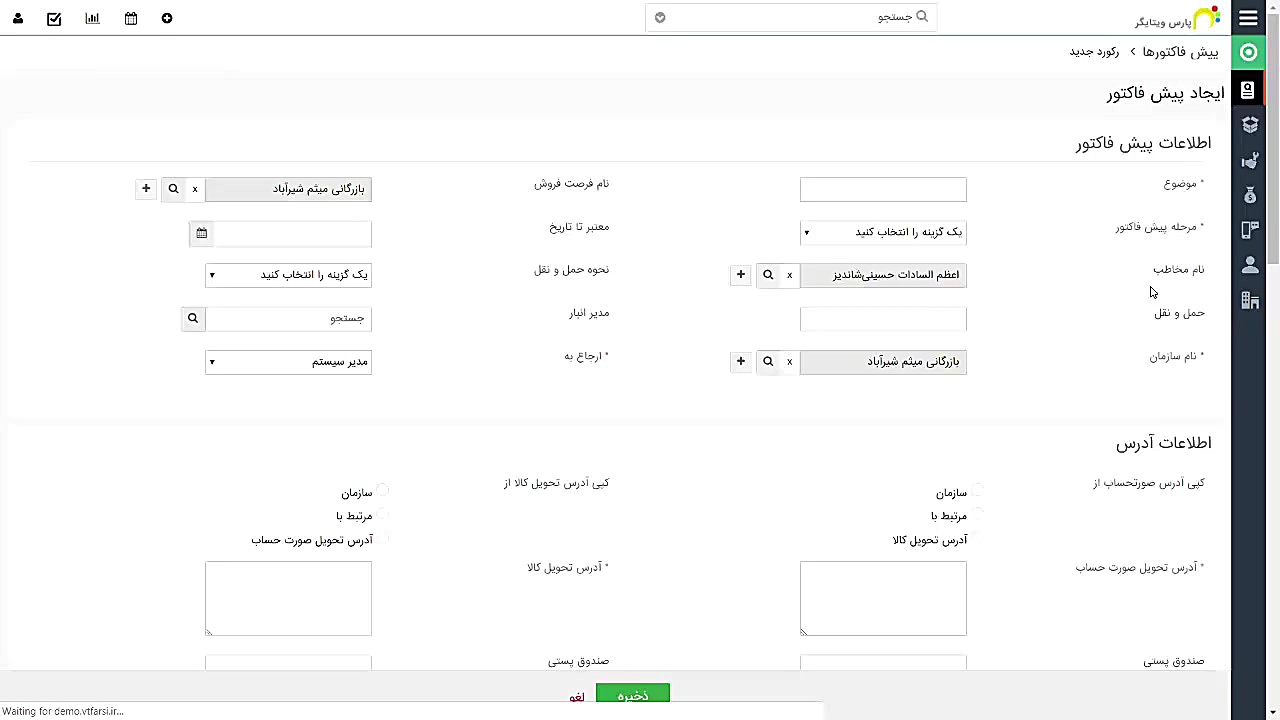
Task: Open the مرحله پیش فاکتور dropdown
Action: click(883, 231)
